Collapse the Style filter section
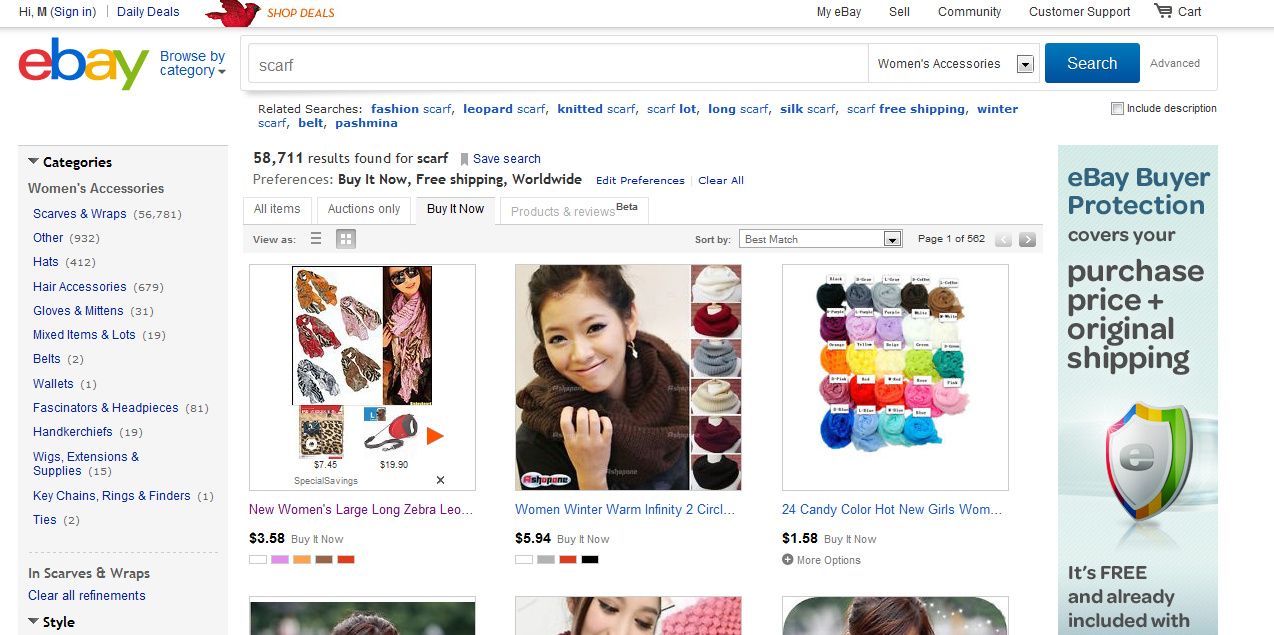The image size is (1274, 635). [33, 621]
